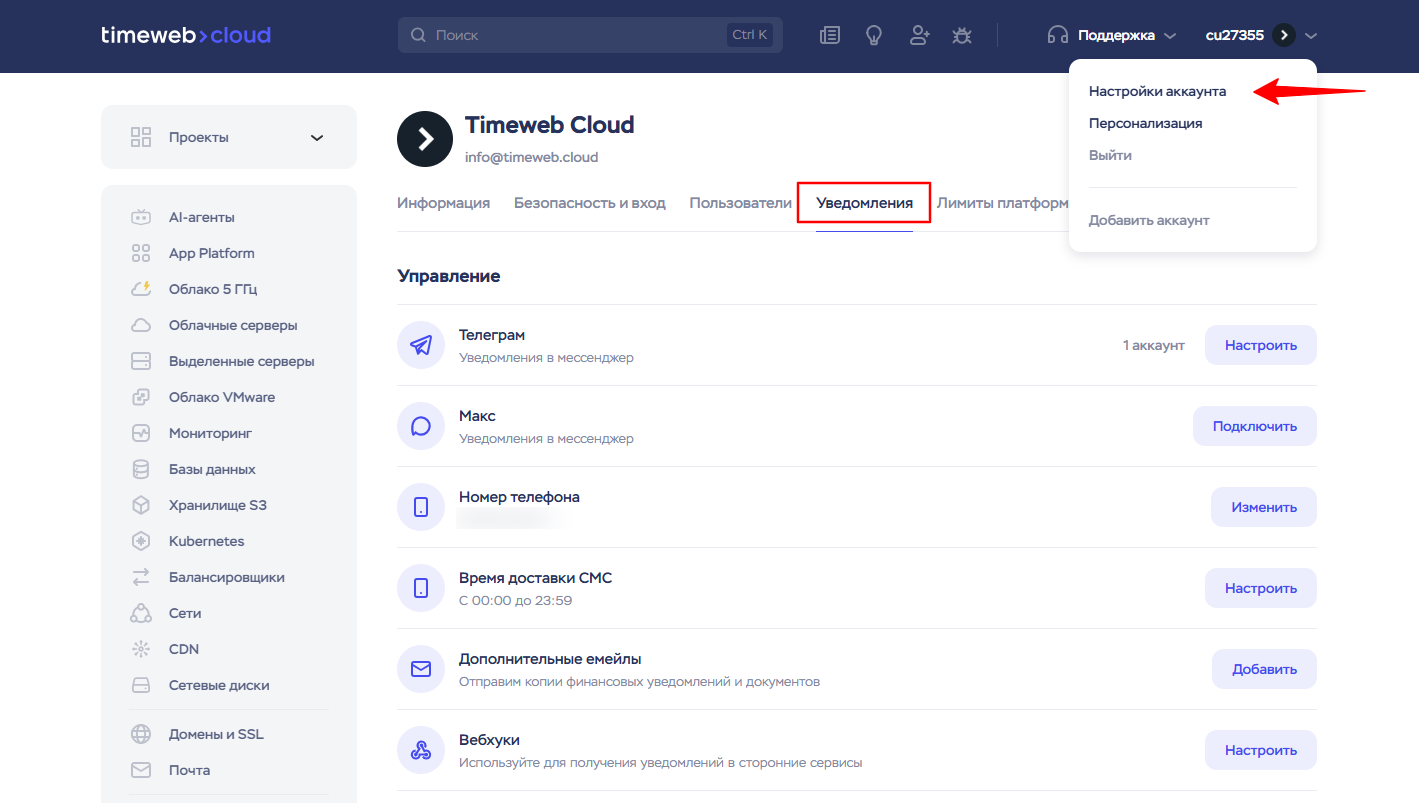Click the Базы данных database icon
The image size is (1419, 803).
141,469
